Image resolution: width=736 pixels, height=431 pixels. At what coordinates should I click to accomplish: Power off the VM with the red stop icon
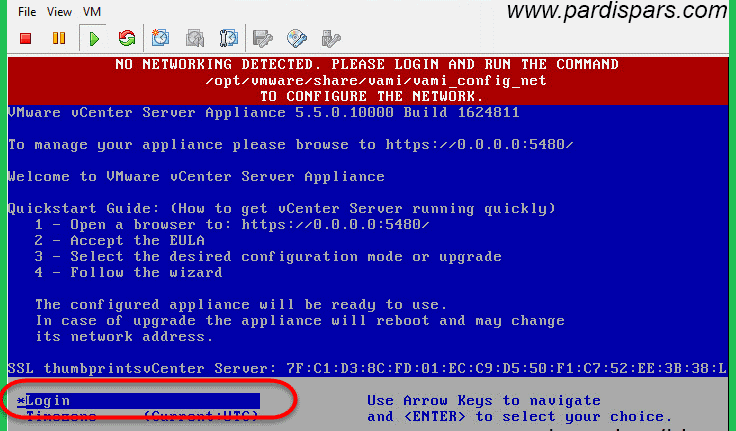coord(25,38)
